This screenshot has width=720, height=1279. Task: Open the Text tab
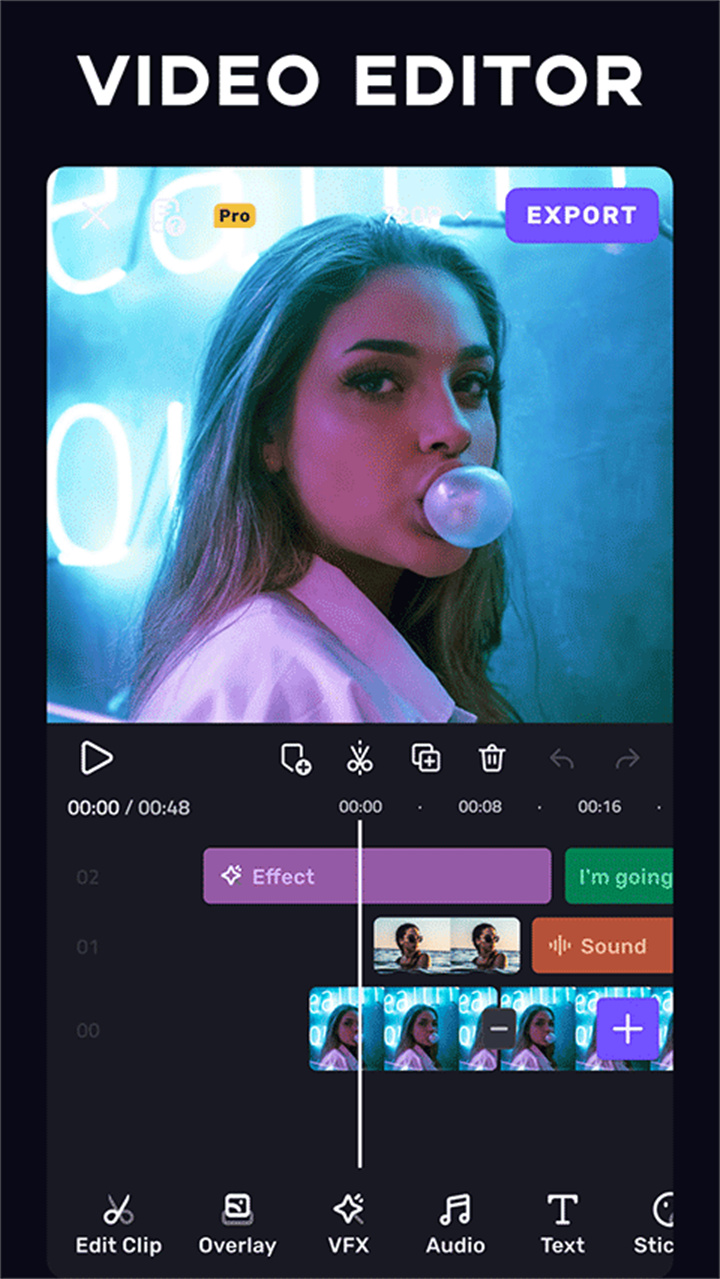click(562, 1224)
